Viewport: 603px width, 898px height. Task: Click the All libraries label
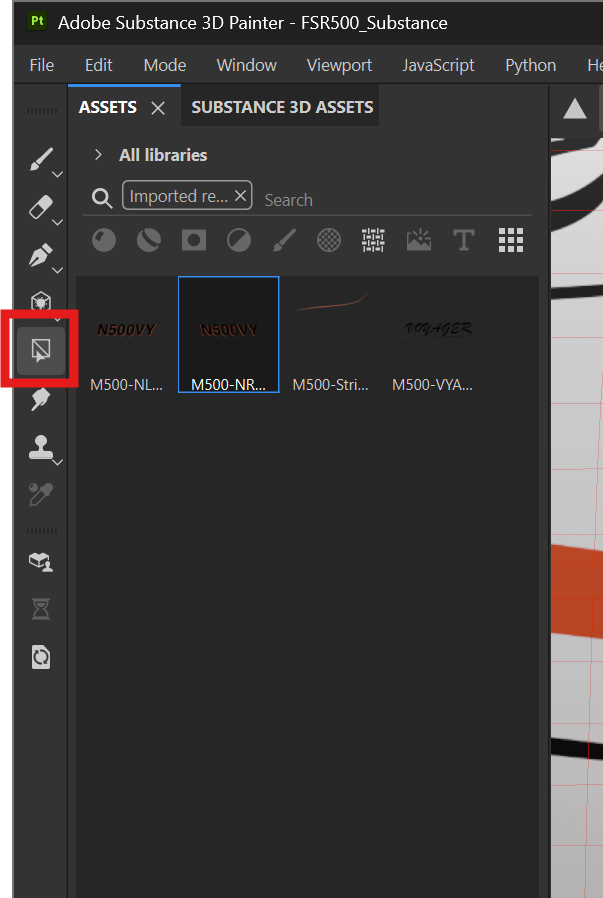(163, 155)
